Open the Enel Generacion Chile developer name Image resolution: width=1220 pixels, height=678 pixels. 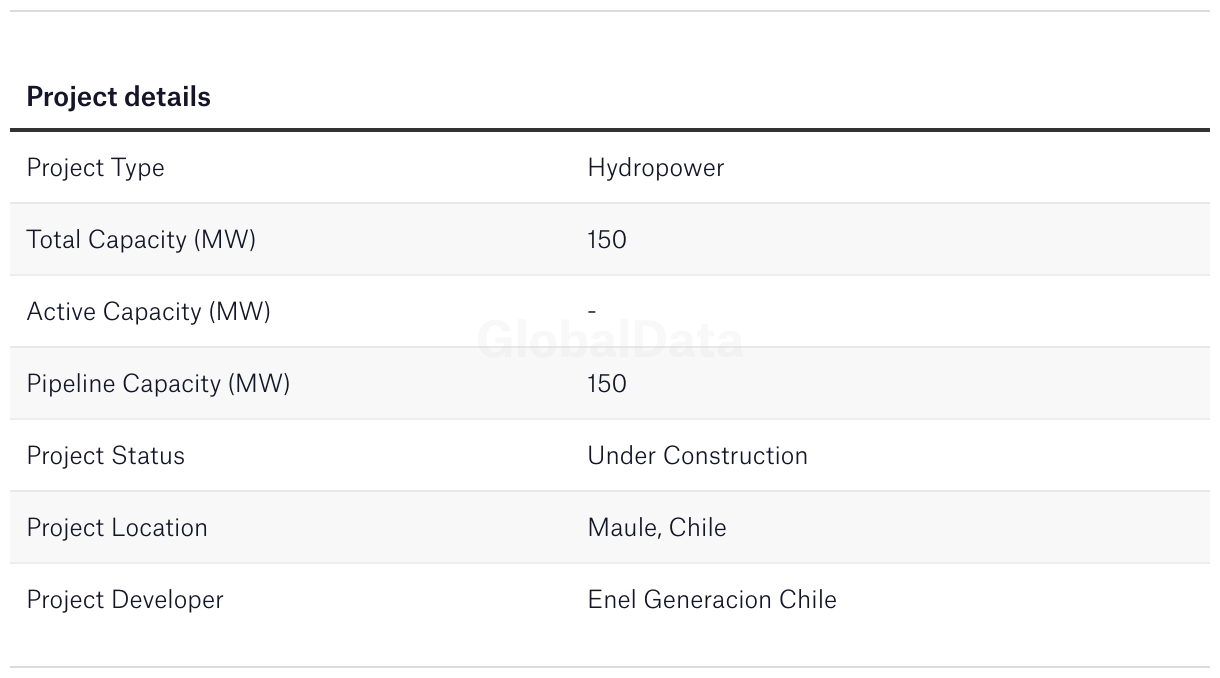click(x=712, y=600)
